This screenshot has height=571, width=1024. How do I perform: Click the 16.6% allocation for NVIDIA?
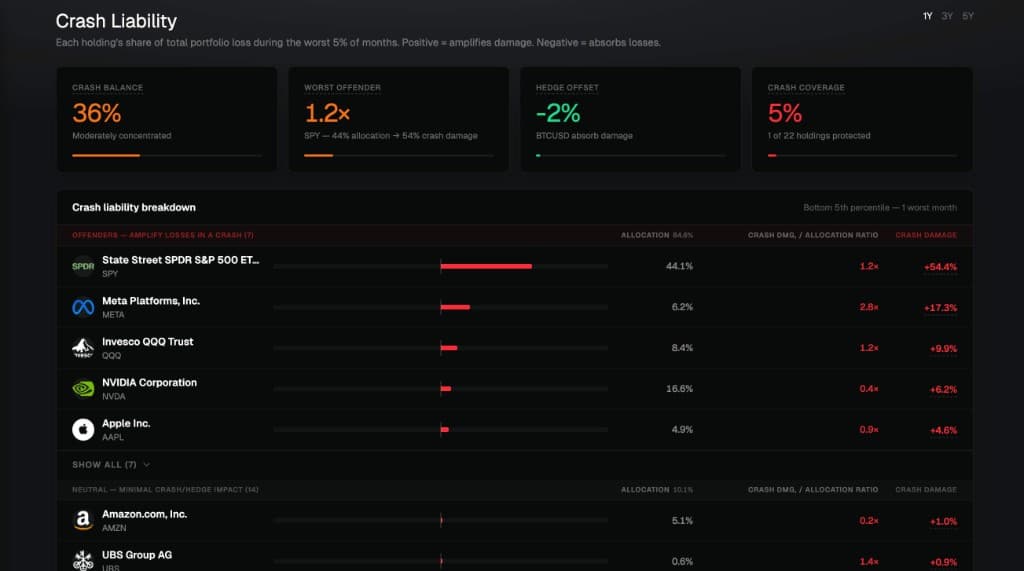(x=679, y=389)
